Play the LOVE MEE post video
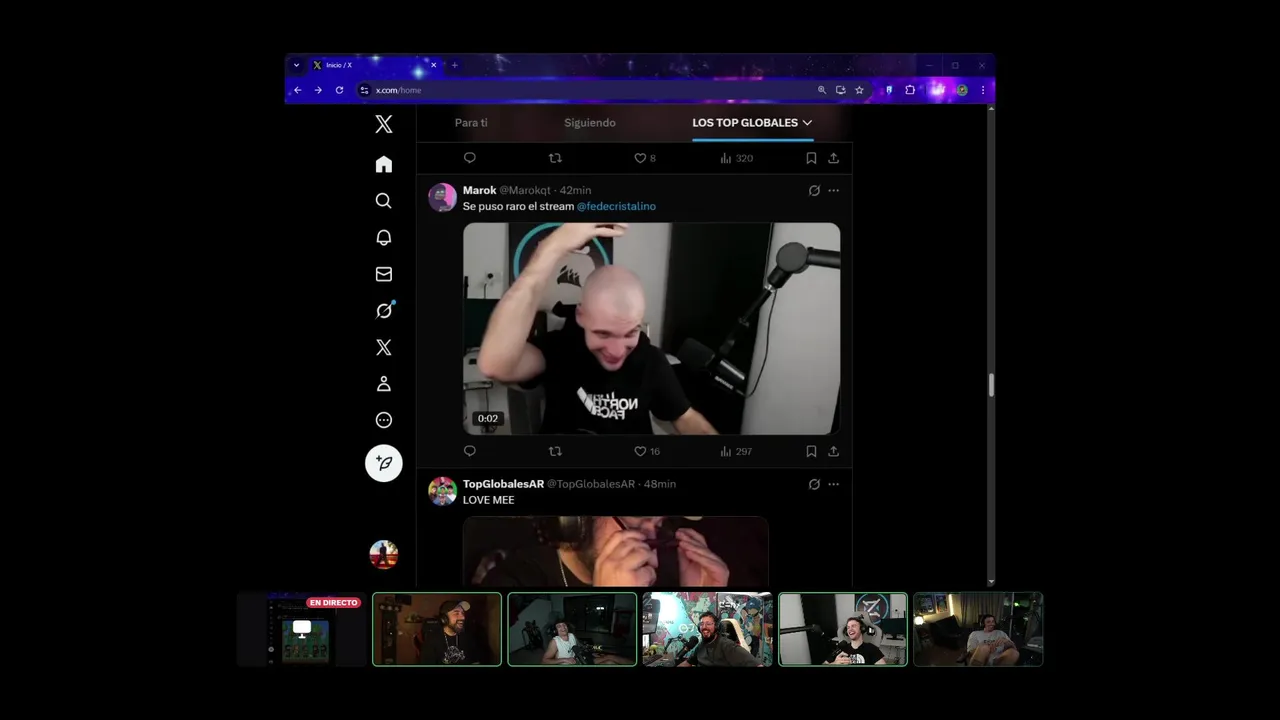1280x720 pixels. coord(616,551)
